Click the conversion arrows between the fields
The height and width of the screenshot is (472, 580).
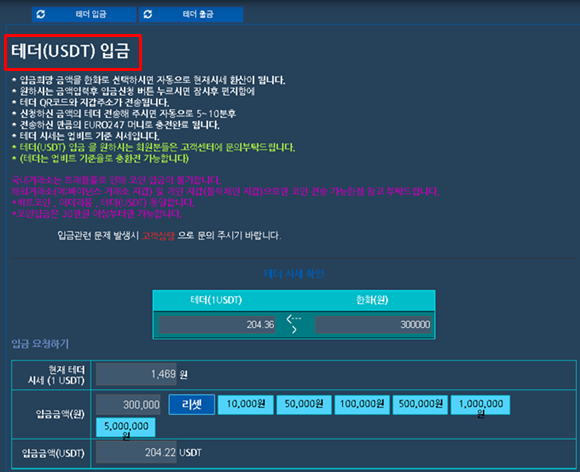pyautogui.click(x=294, y=324)
